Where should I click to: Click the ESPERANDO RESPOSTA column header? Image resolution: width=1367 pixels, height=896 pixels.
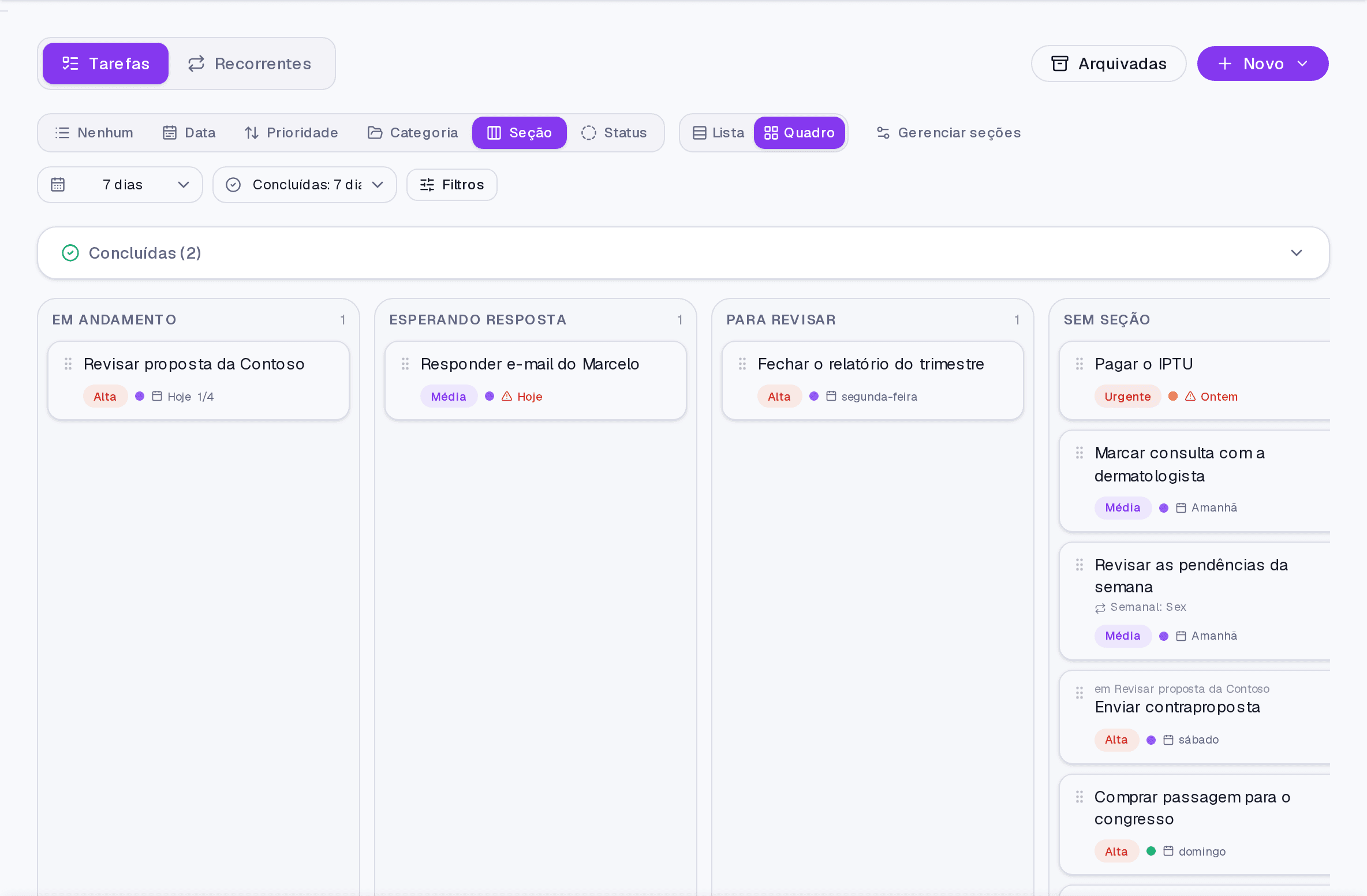[x=478, y=320]
